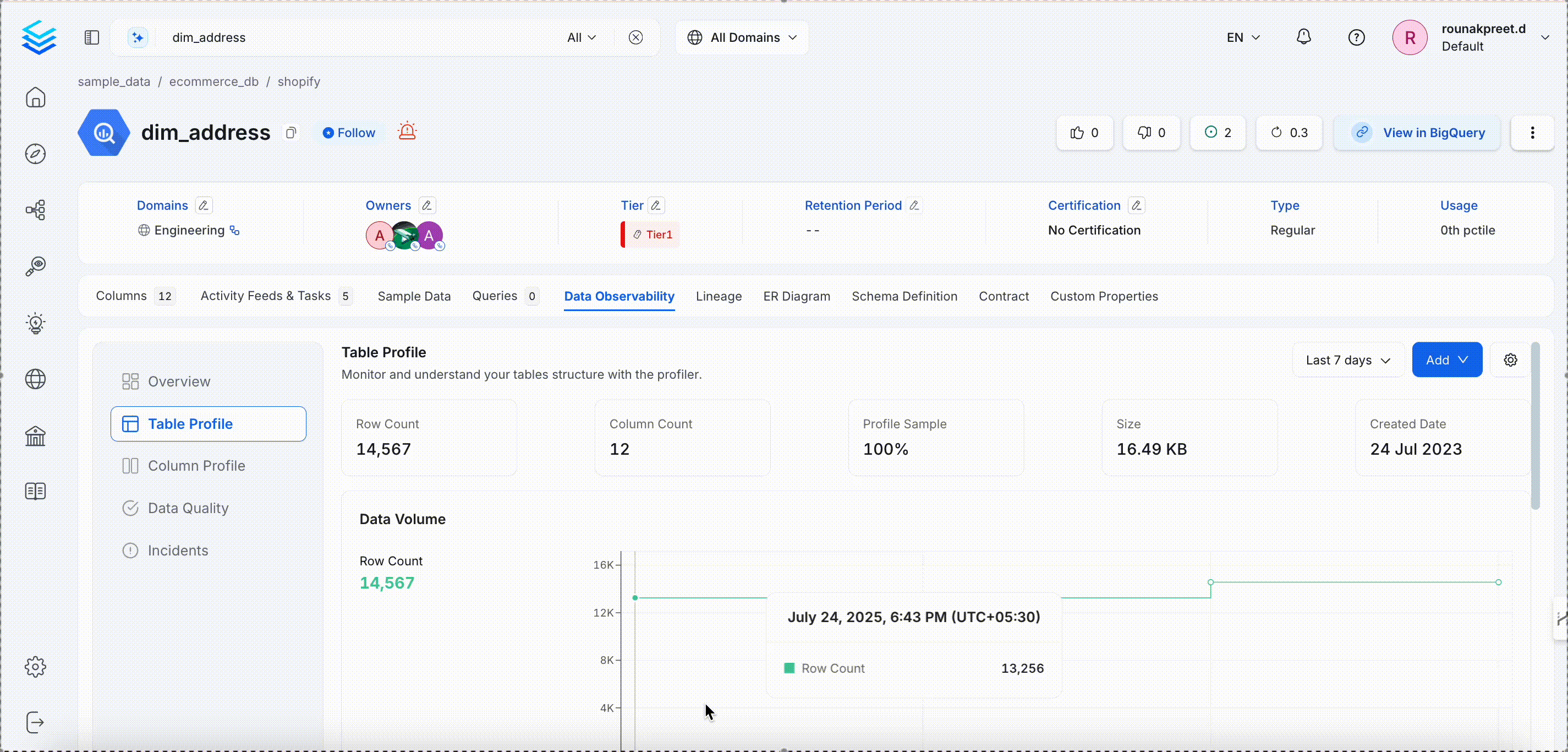Click the thumbs down dislike button
This screenshot has width=1568, height=752.
pos(1152,133)
